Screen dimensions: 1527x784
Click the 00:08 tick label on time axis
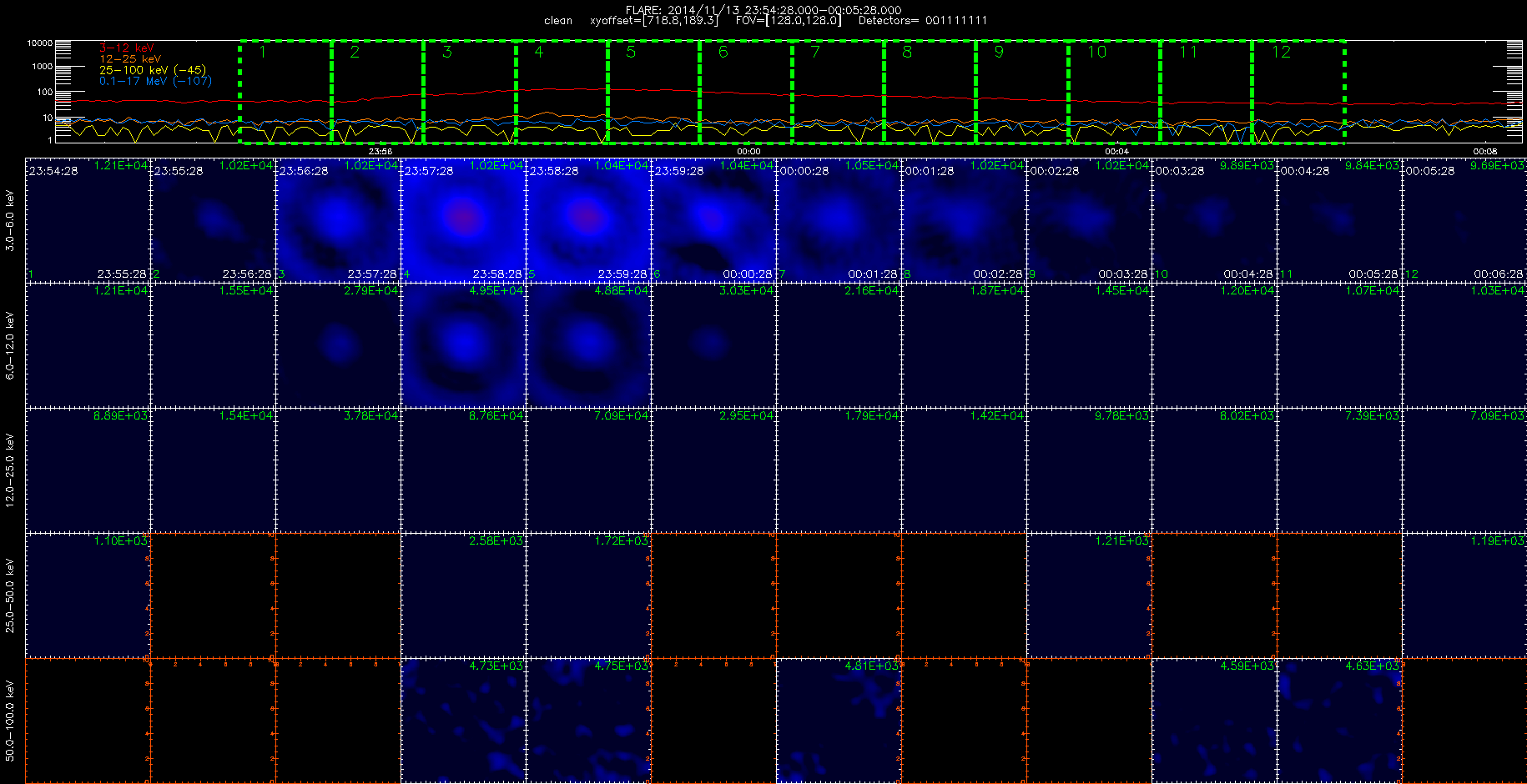1484,151
